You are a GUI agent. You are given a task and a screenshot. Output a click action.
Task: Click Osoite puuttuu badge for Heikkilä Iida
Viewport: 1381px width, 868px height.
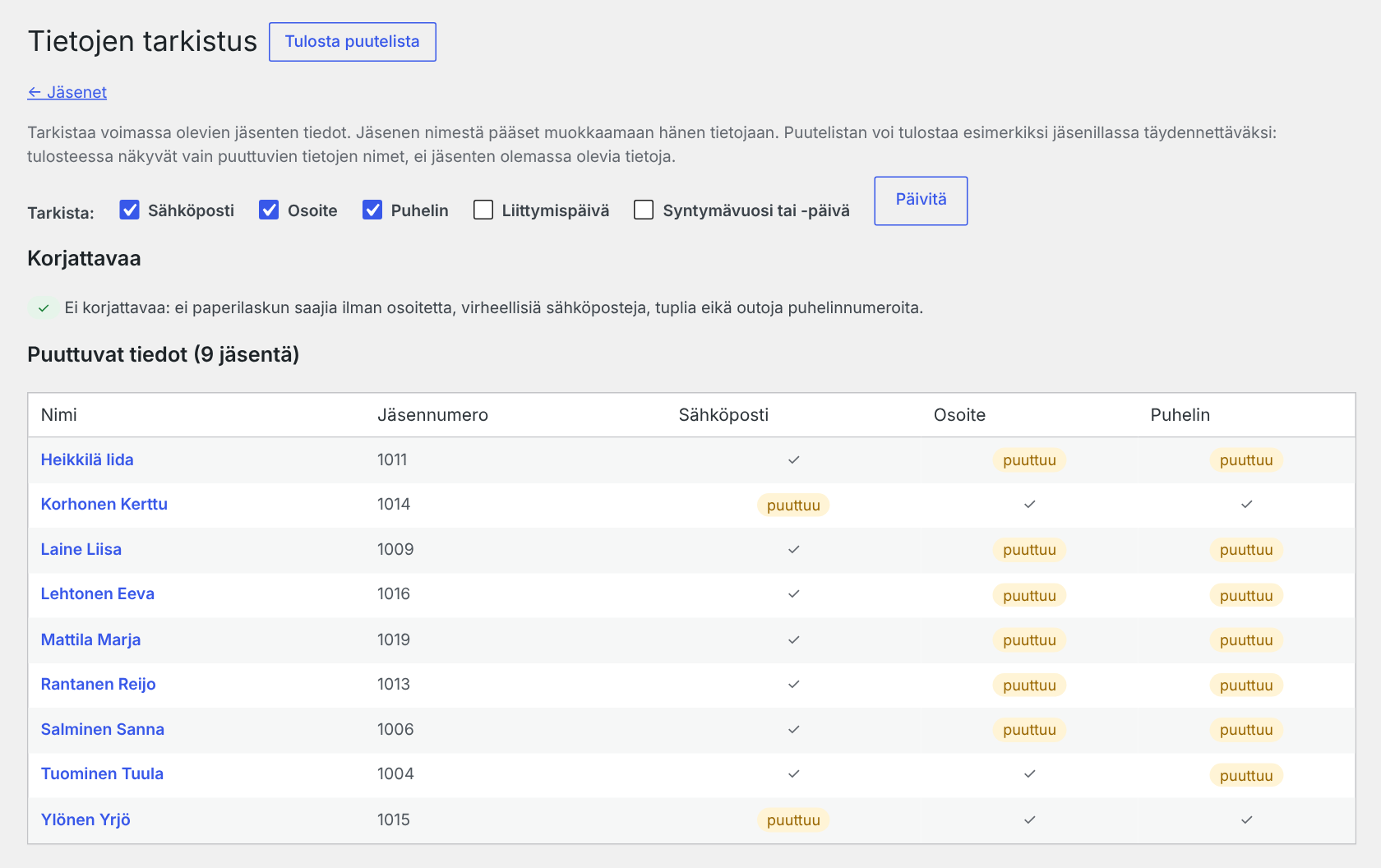[x=1029, y=459]
